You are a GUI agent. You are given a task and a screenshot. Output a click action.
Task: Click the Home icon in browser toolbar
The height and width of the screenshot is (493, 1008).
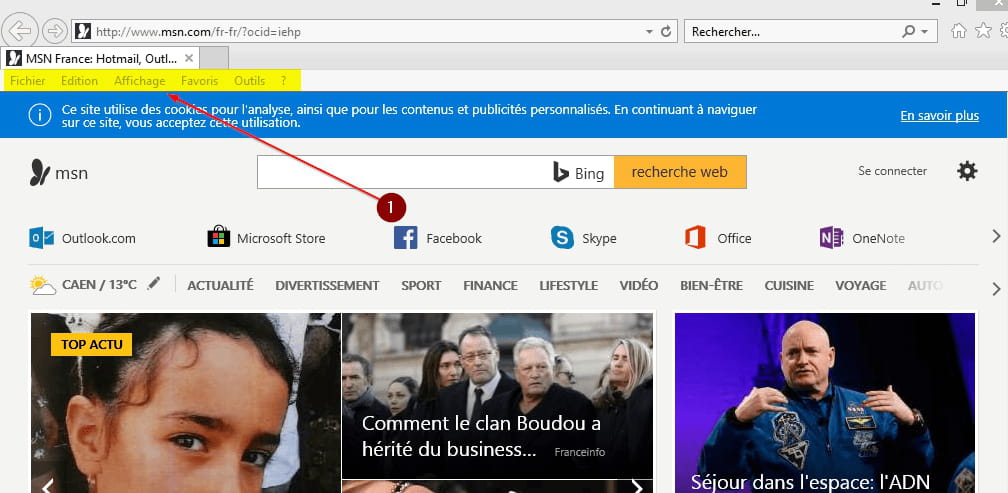958,31
